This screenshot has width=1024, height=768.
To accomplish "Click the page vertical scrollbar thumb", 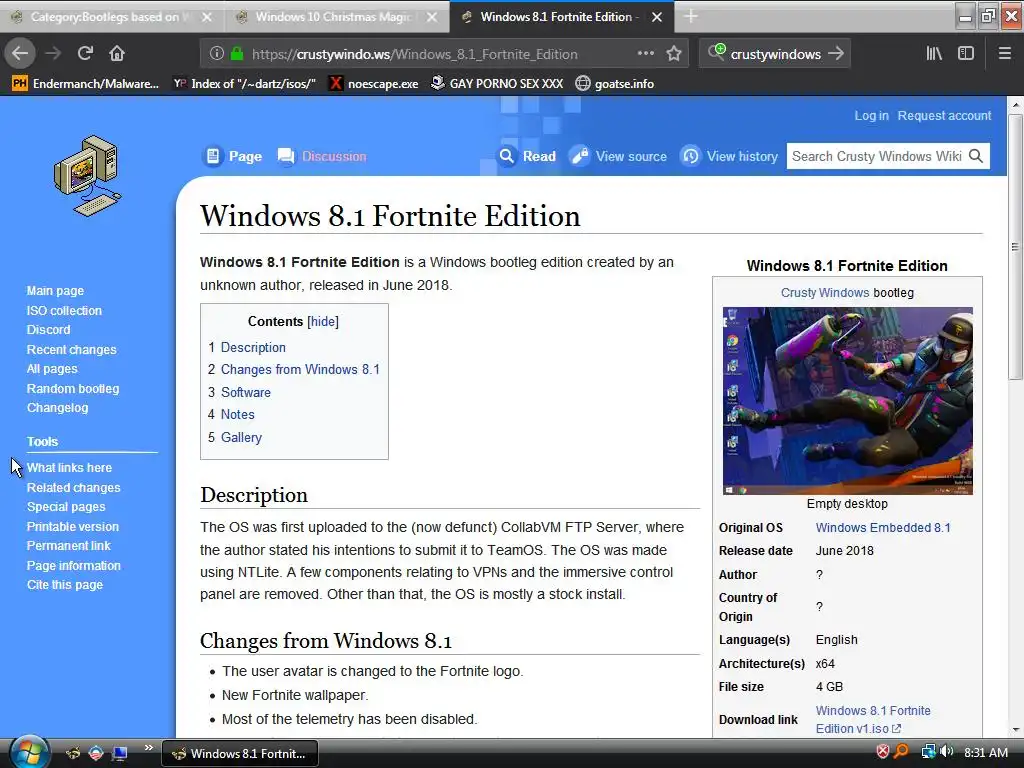I will pos(1015,247).
